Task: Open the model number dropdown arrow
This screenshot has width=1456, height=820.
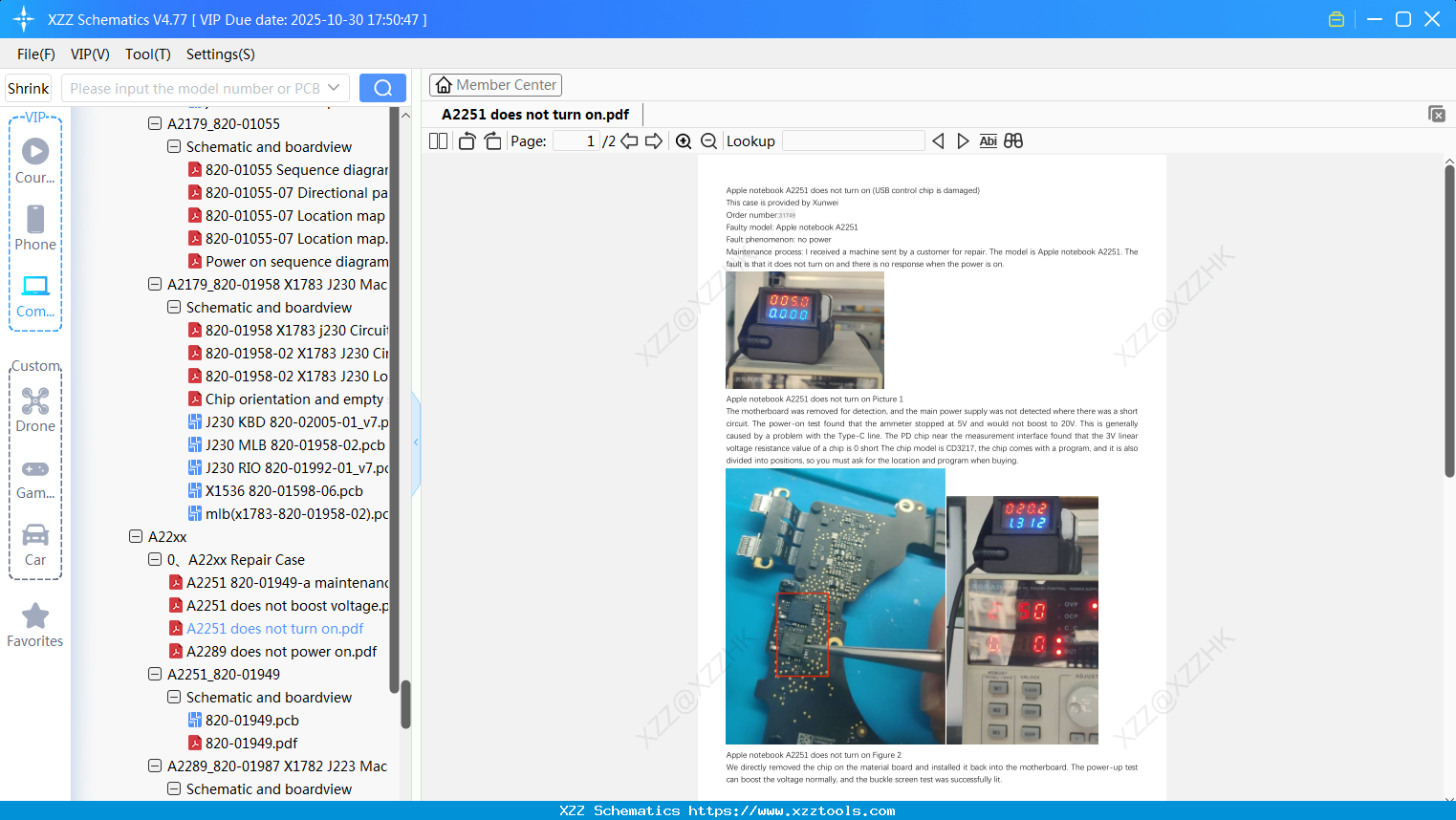Action: point(334,88)
